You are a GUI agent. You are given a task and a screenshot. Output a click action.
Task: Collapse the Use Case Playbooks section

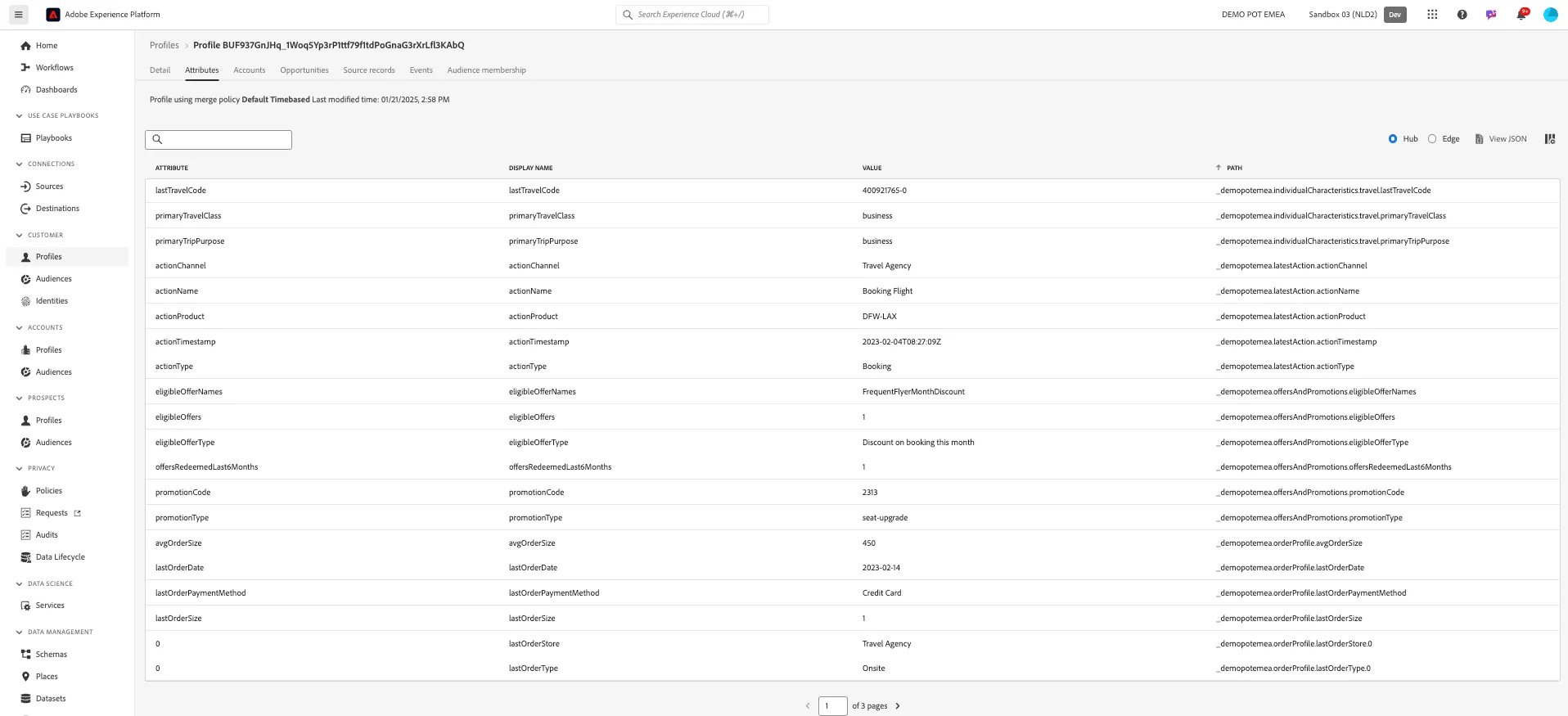pos(20,116)
